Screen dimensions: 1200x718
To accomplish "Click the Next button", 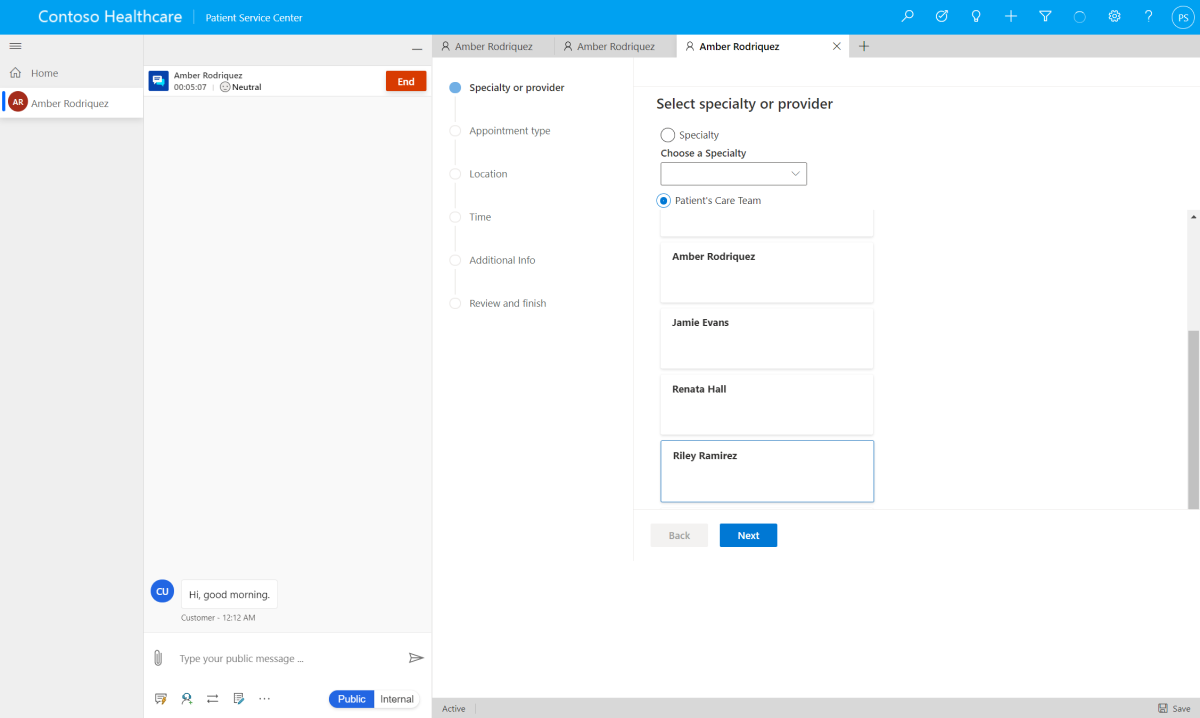I will [748, 535].
